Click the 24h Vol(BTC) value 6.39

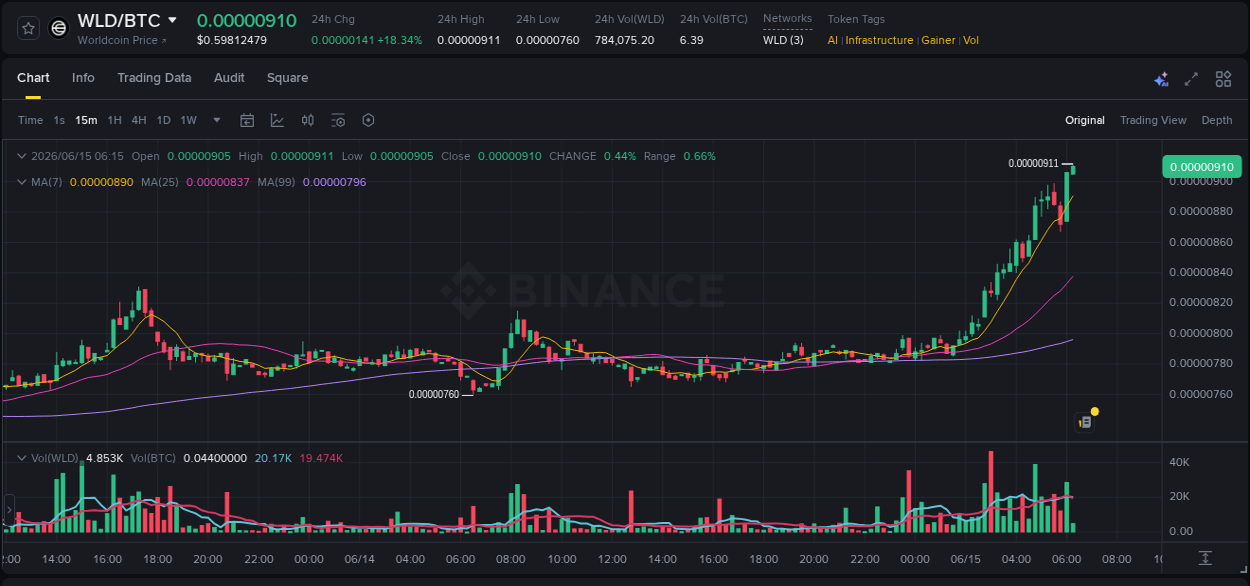tap(691, 40)
